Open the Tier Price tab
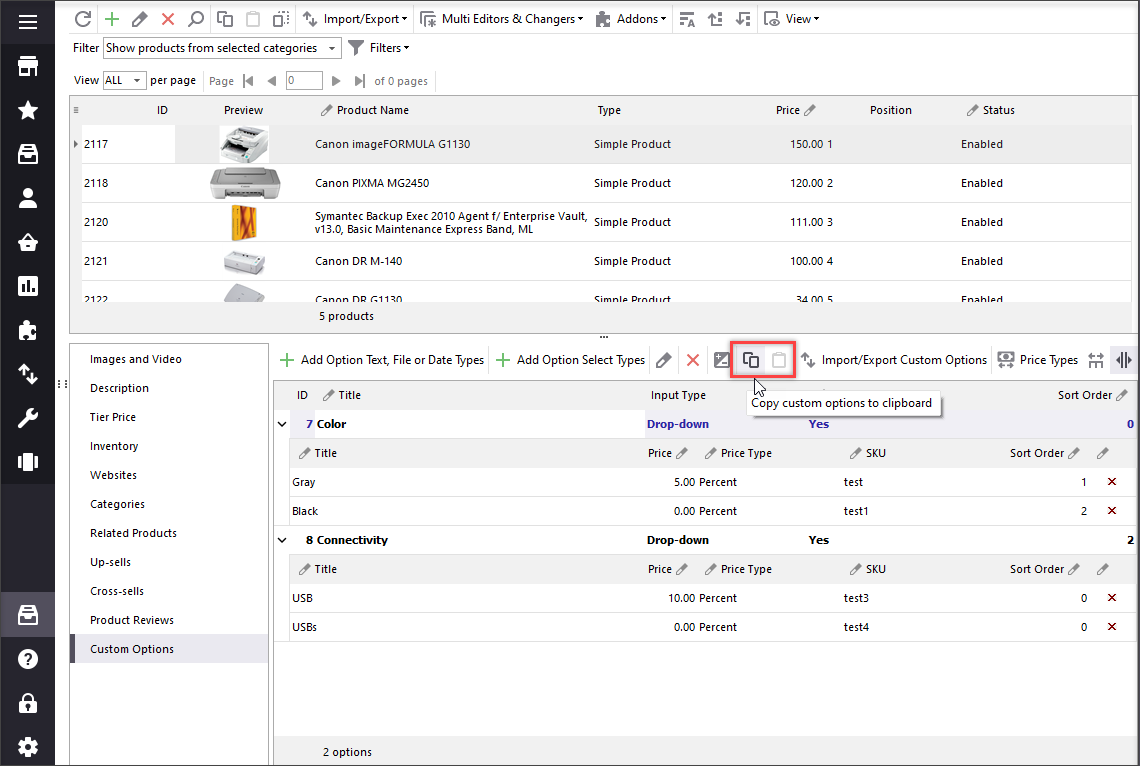This screenshot has height=766, width=1140. tap(113, 417)
